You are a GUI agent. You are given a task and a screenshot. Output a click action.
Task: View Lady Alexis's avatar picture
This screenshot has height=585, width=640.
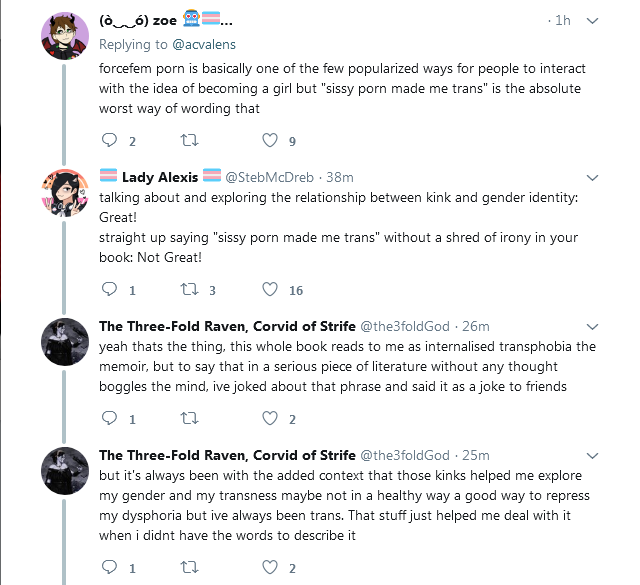pos(67,192)
